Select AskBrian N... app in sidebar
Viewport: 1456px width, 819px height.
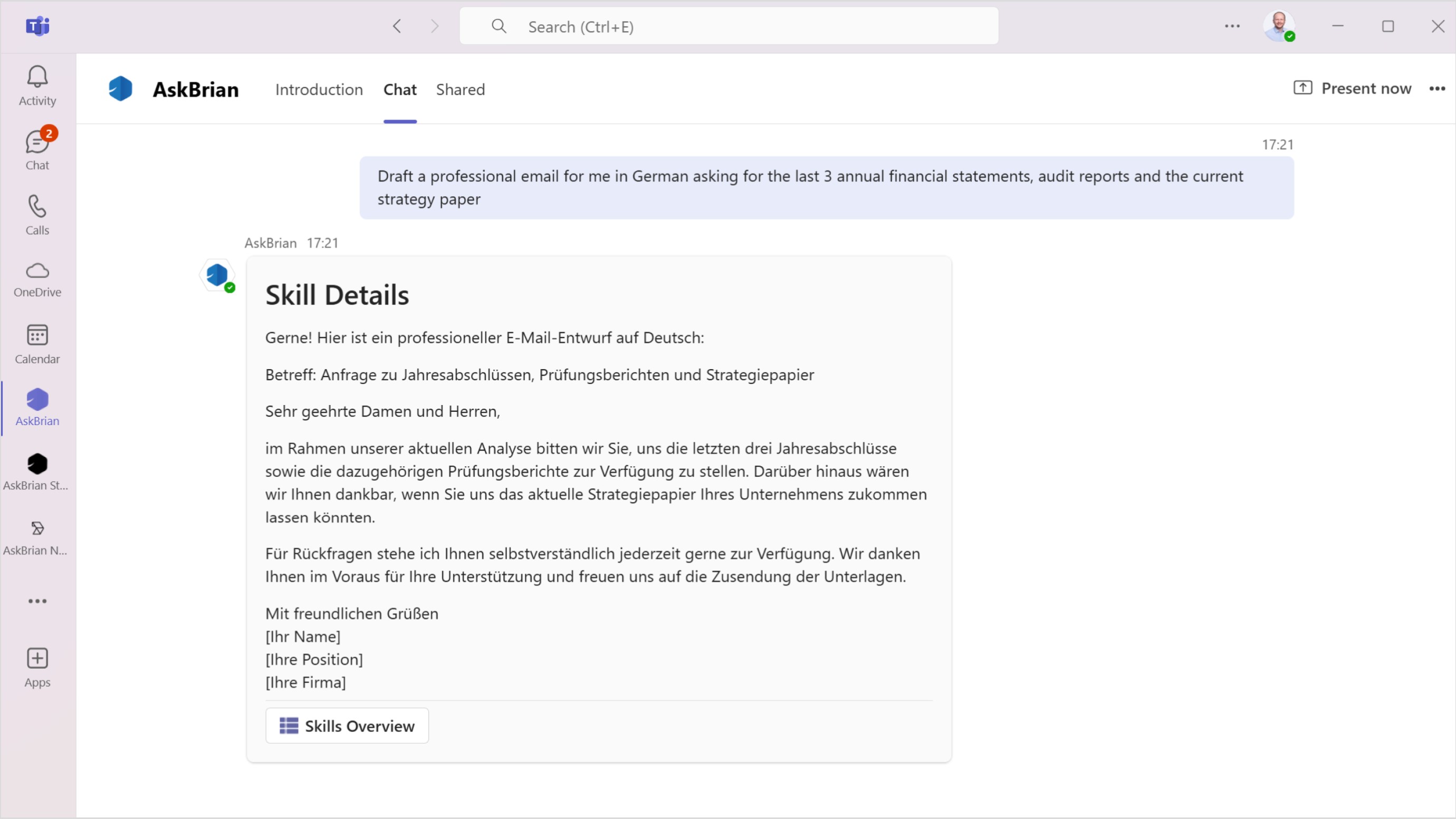coord(37,537)
